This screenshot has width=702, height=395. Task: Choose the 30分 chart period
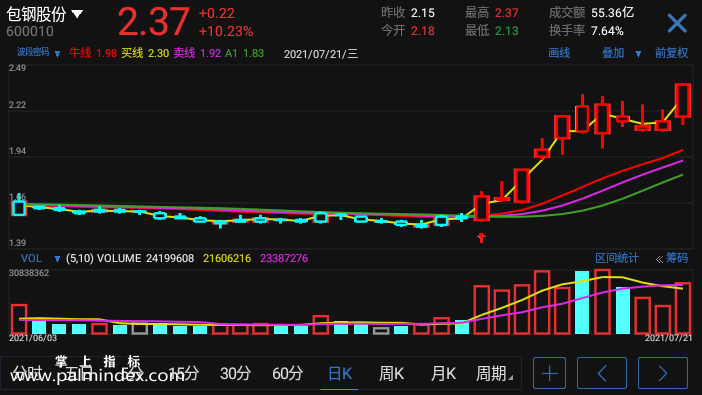[x=235, y=374]
